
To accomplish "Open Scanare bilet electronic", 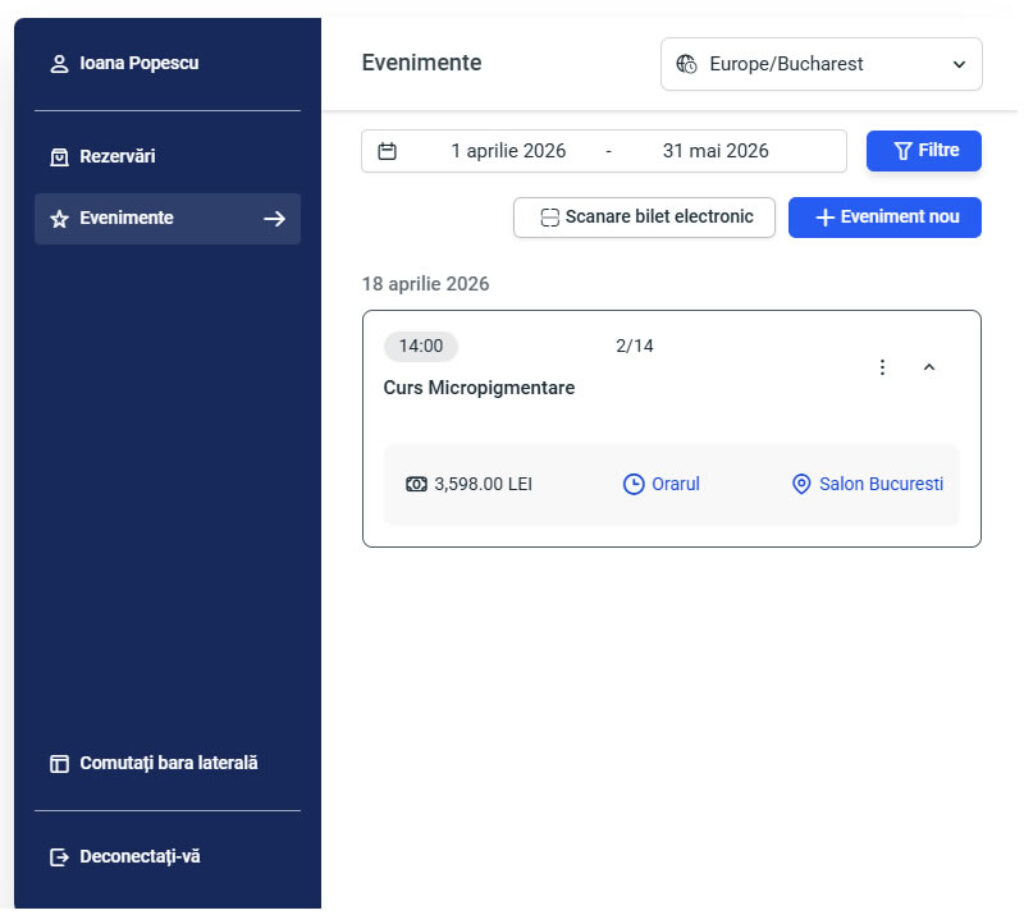I will point(643,217).
